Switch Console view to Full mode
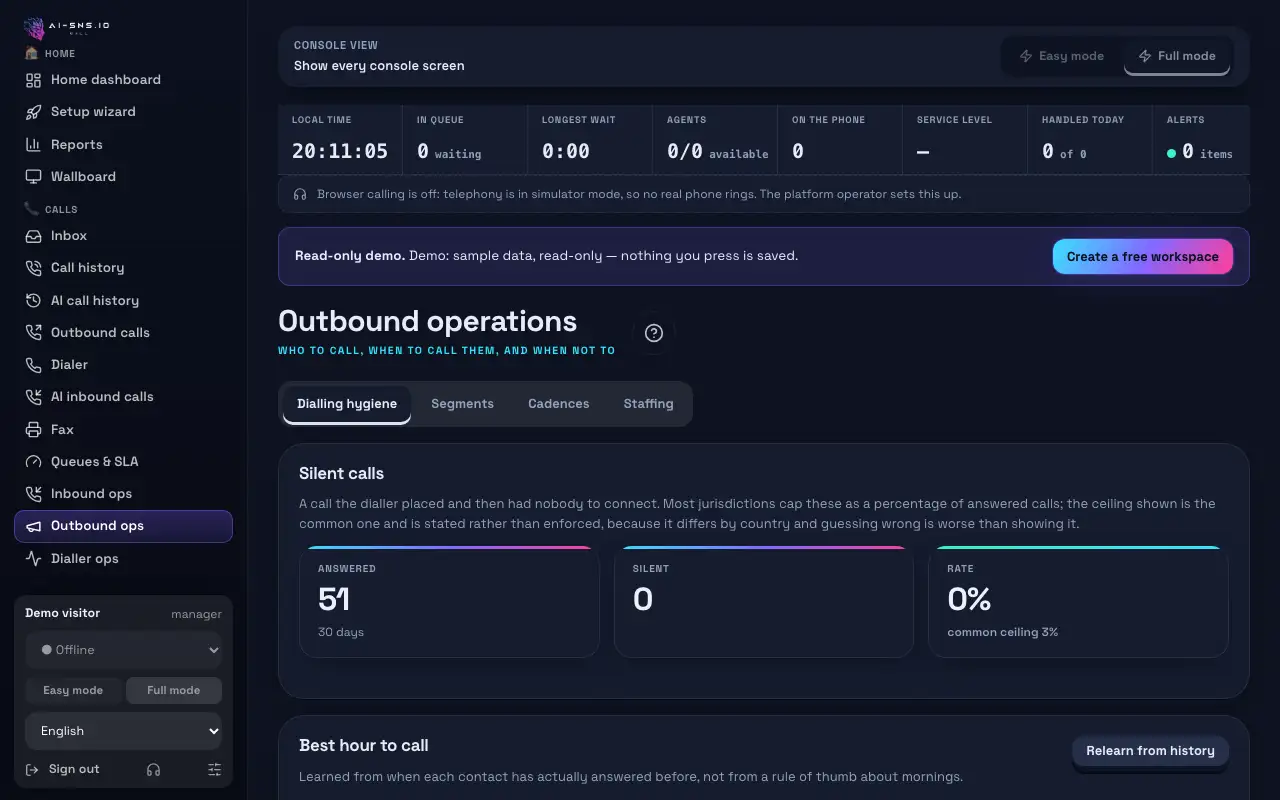The width and height of the screenshot is (1280, 800). [1177, 56]
